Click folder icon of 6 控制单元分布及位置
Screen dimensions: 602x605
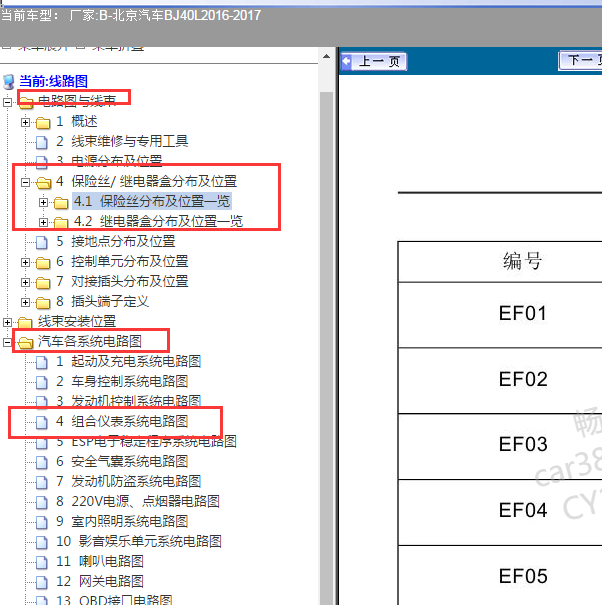pos(43,262)
